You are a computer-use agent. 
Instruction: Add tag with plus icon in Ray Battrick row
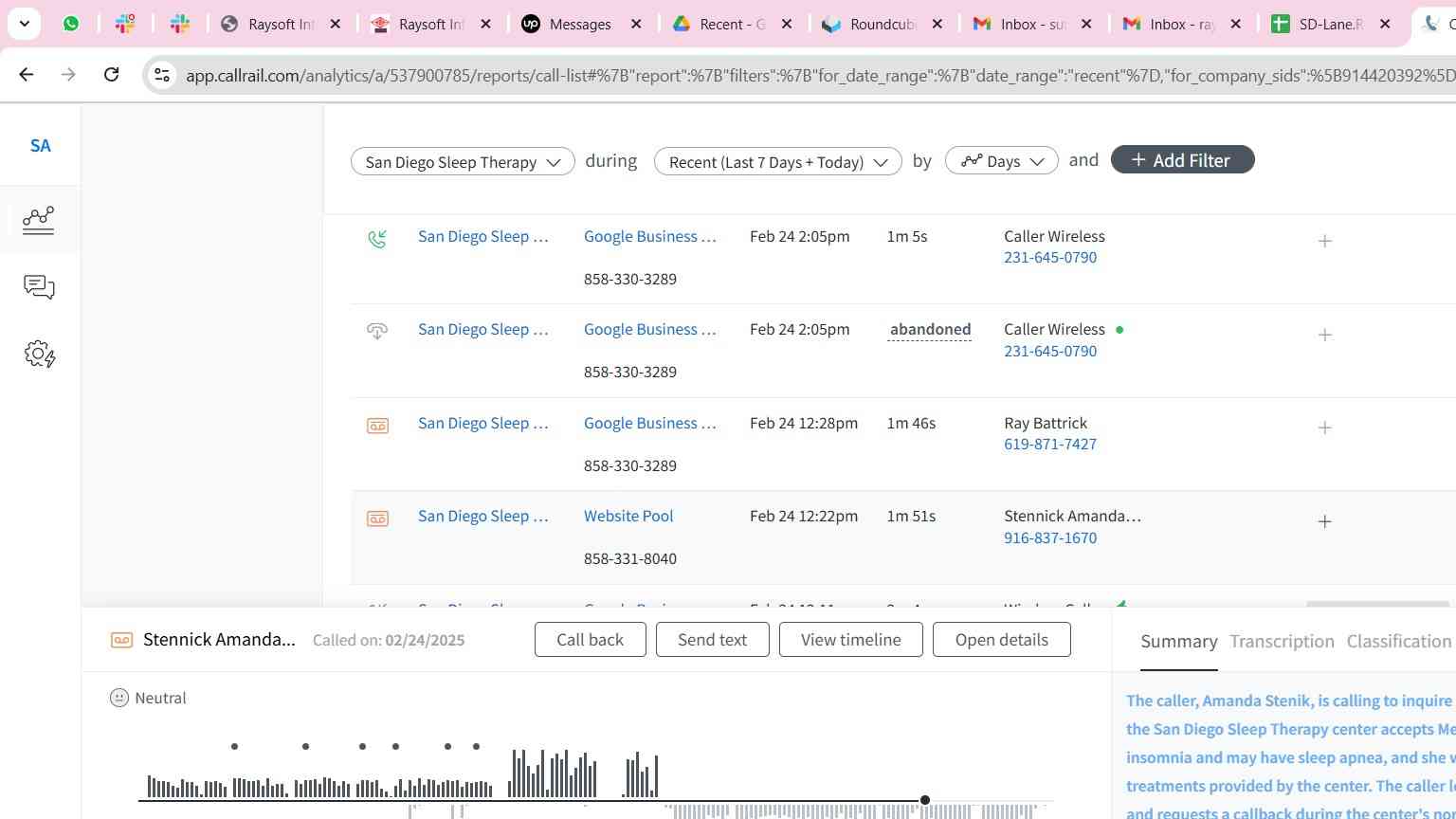coord(1325,428)
